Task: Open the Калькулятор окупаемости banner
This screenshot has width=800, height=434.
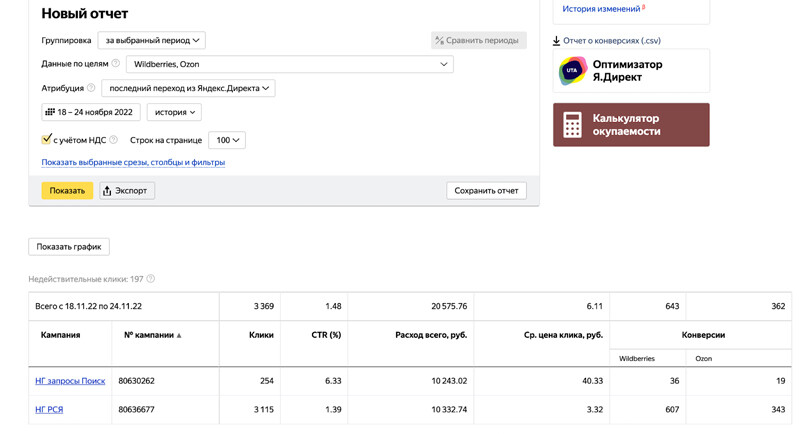Action: 631,125
